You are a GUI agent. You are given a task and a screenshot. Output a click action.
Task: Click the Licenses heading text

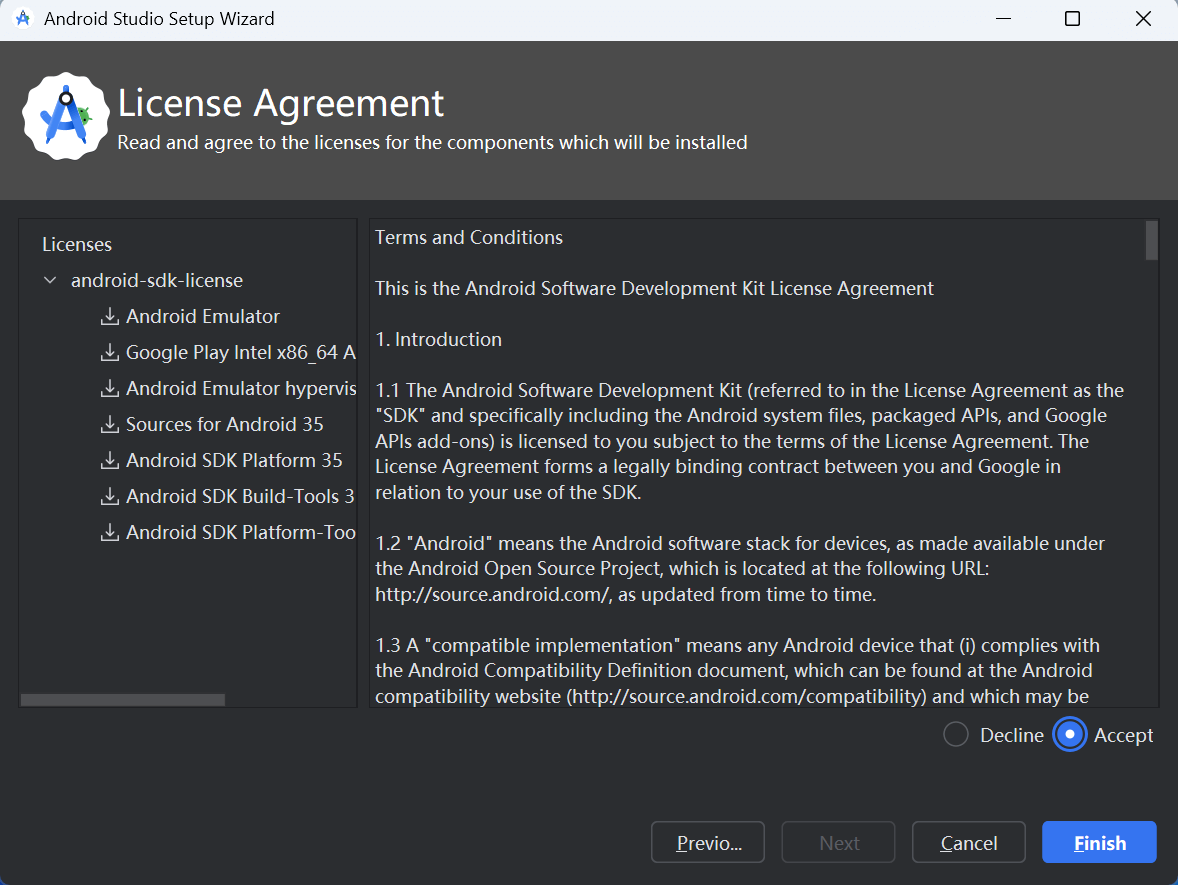click(77, 244)
